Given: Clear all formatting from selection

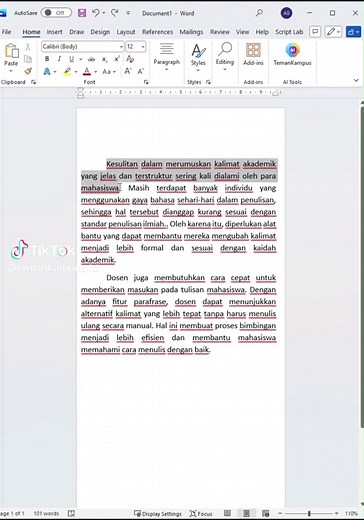Looking at the screenshot, I should [130, 59].
